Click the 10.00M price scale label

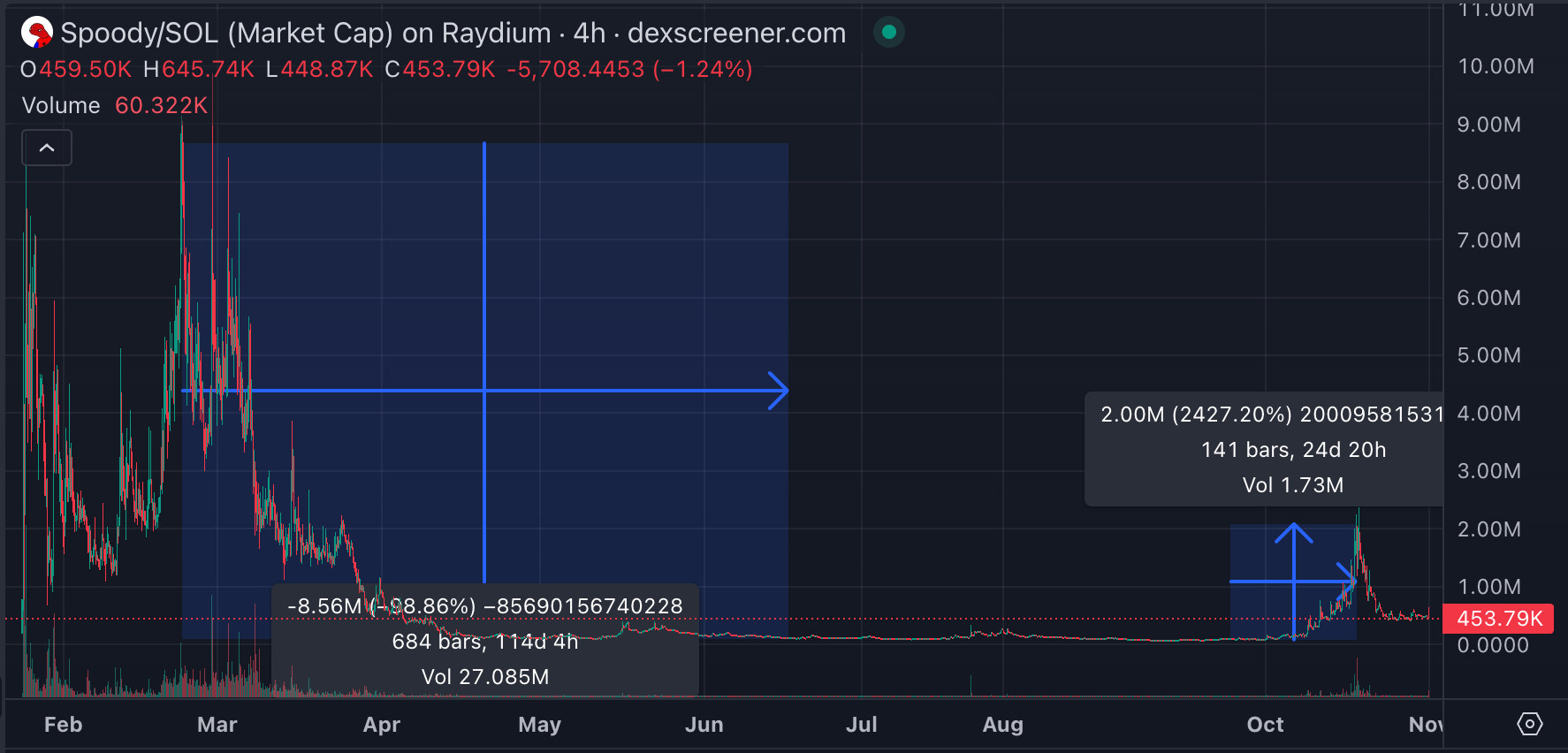[1496, 66]
